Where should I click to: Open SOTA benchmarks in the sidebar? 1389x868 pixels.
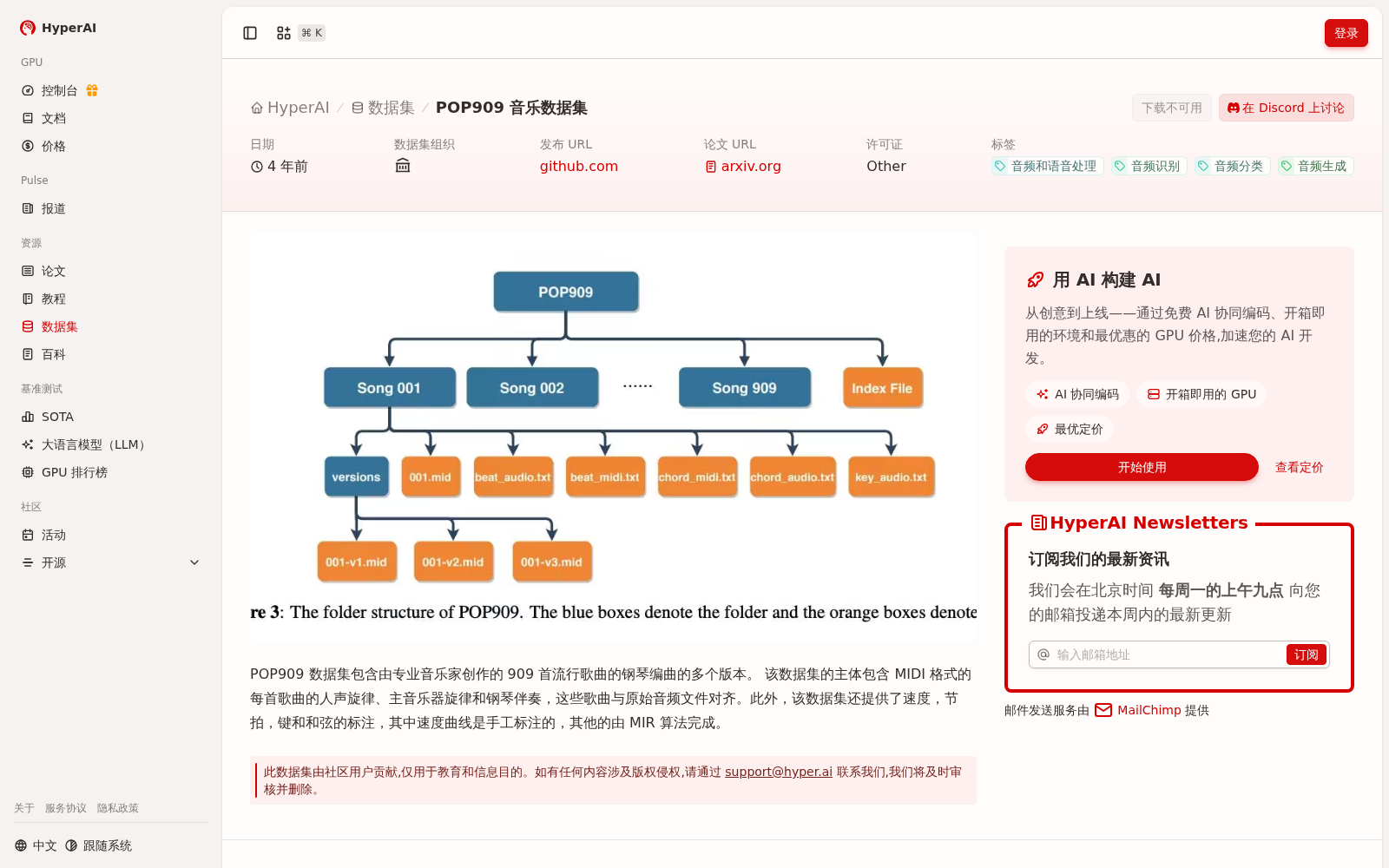111,417
